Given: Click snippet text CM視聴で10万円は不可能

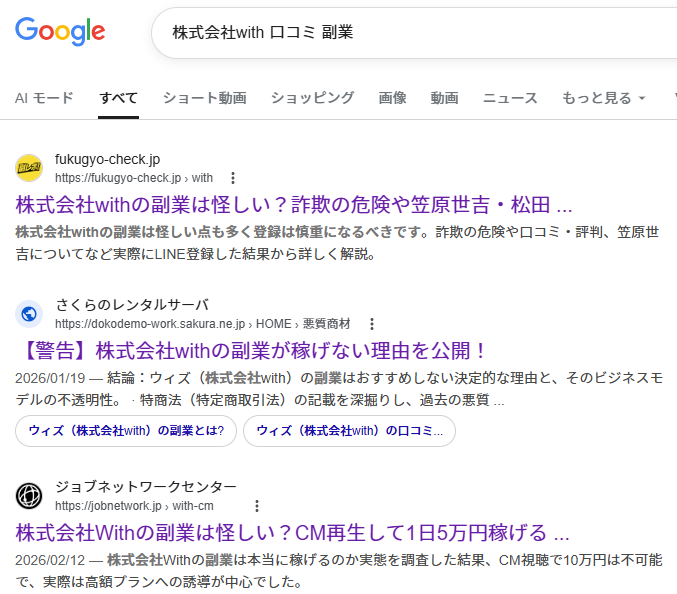Looking at the screenshot, I should [x=580, y=560].
